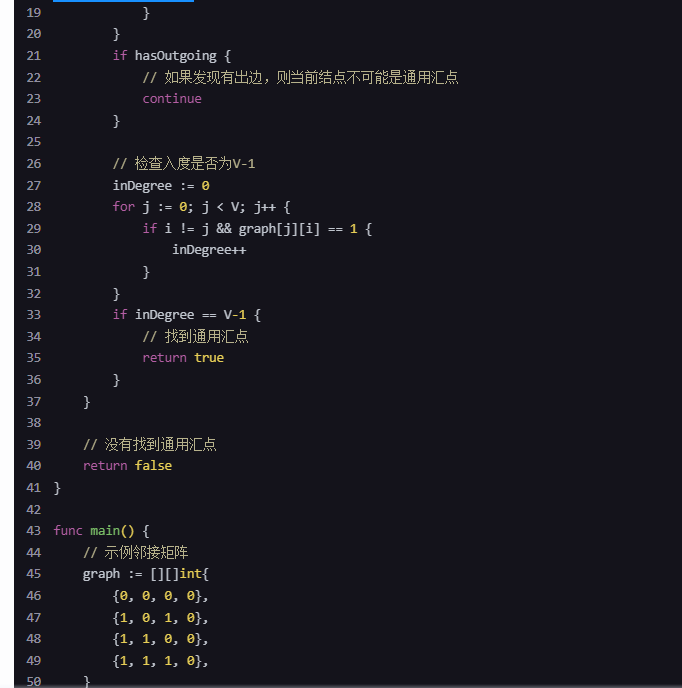Click the comment '// 找到通用汇点'
Screen dimensions: 682x688
click(195, 337)
